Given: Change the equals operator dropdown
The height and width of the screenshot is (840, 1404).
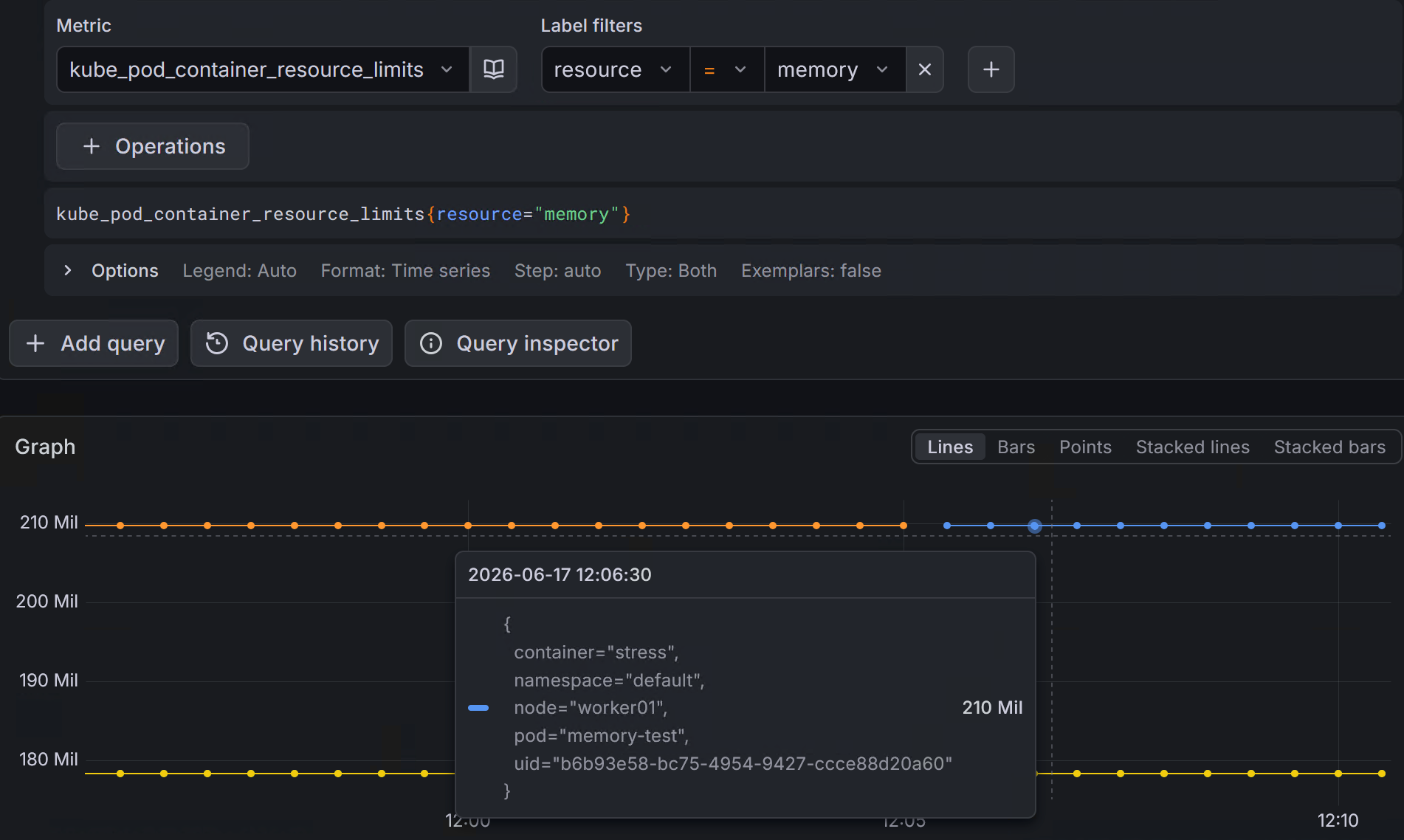Looking at the screenshot, I should 727,69.
